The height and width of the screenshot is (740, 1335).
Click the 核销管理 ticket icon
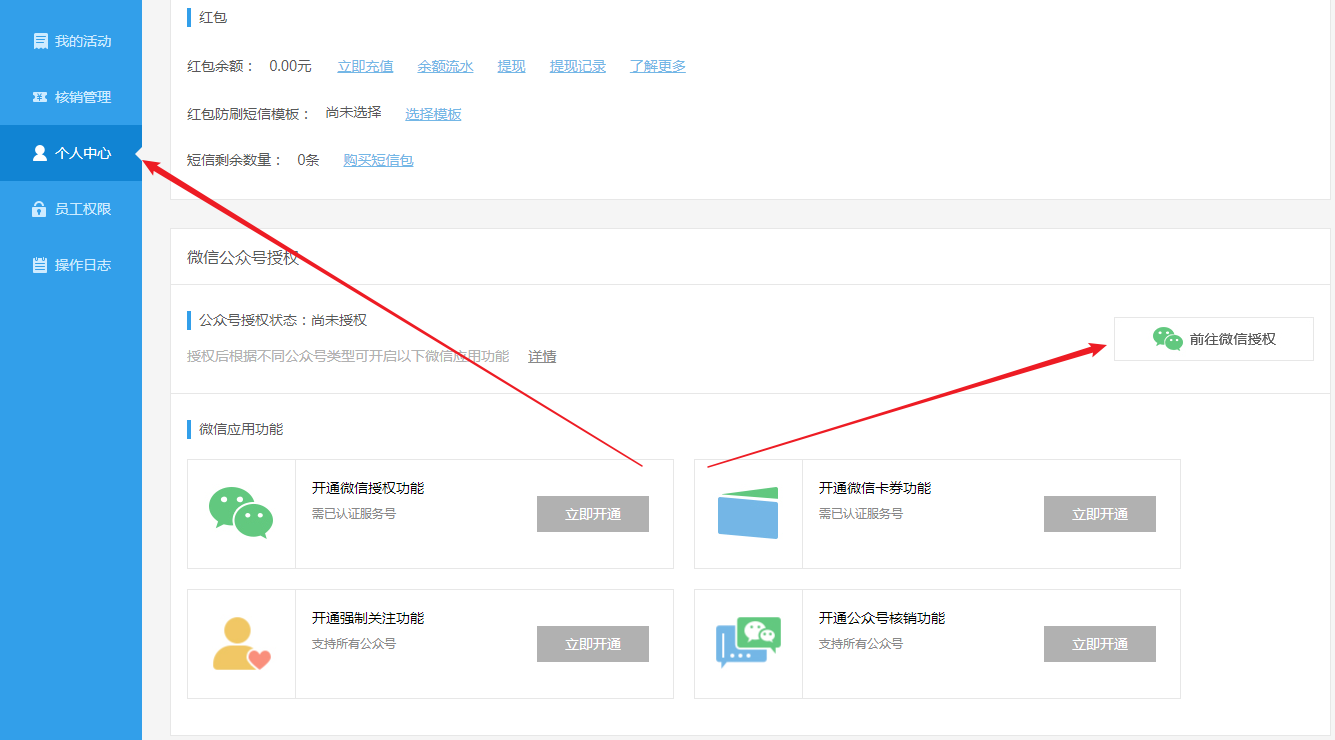[40, 97]
